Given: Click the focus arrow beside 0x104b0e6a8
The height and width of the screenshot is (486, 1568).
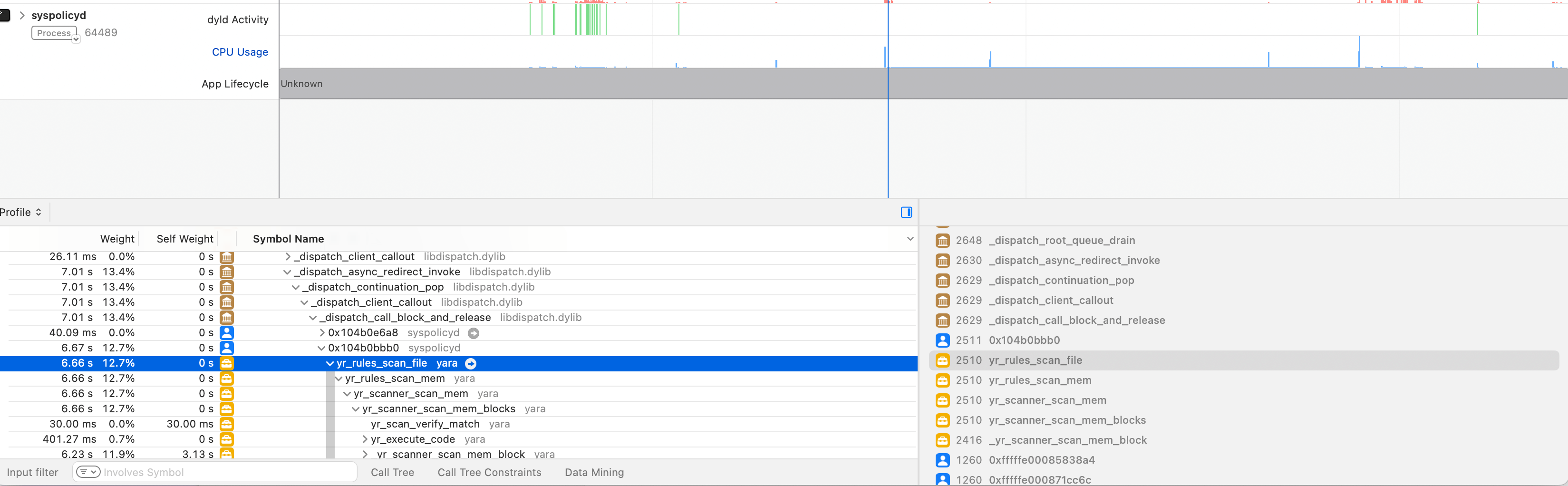Looking at the screenshot, I should [474, 333].
